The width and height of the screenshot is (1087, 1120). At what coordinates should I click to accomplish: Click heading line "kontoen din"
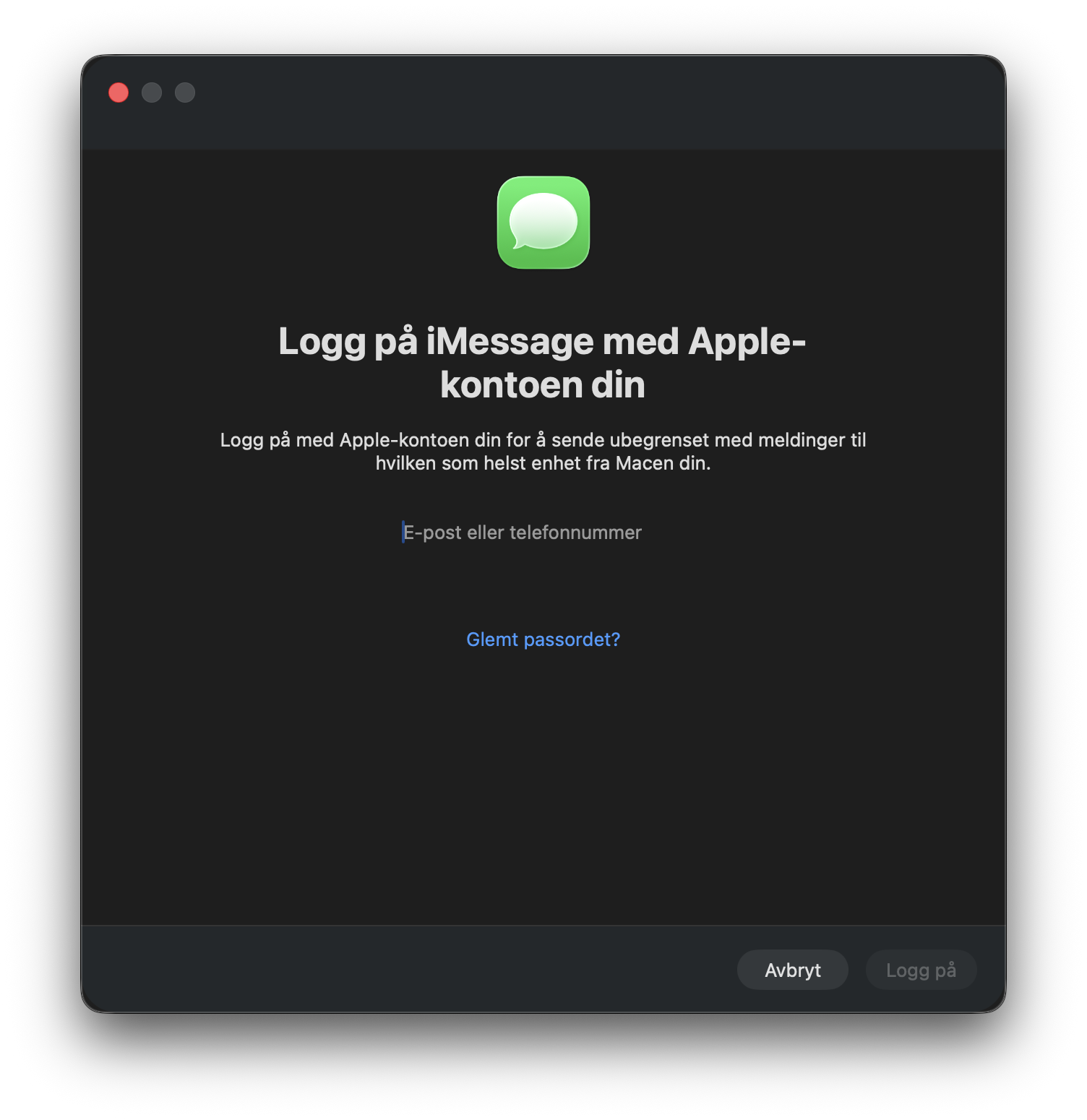[x=542, y=384]
